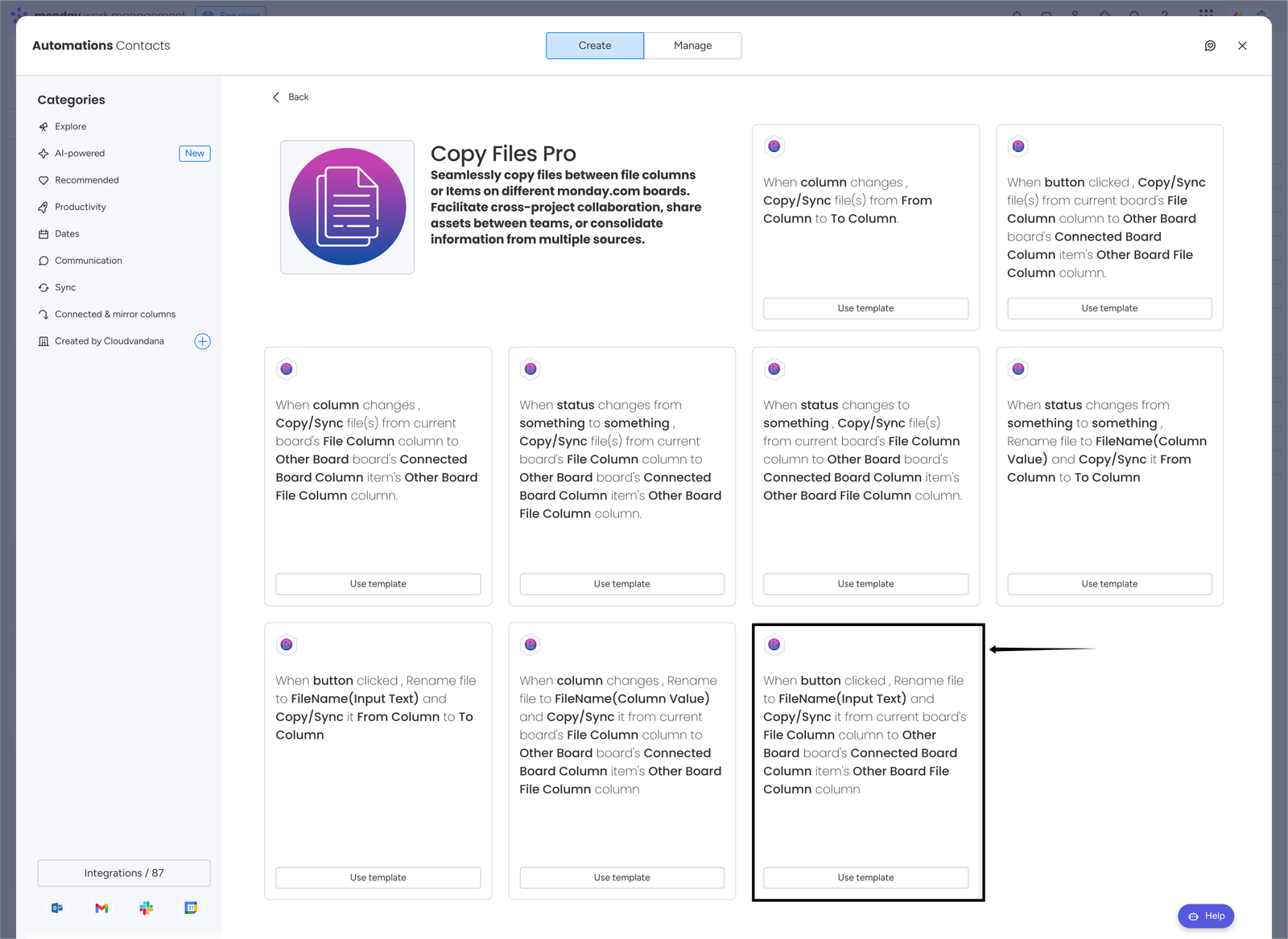The image size is (1288, 939).
Task: Click the Explore category icon
Action: 43,126
